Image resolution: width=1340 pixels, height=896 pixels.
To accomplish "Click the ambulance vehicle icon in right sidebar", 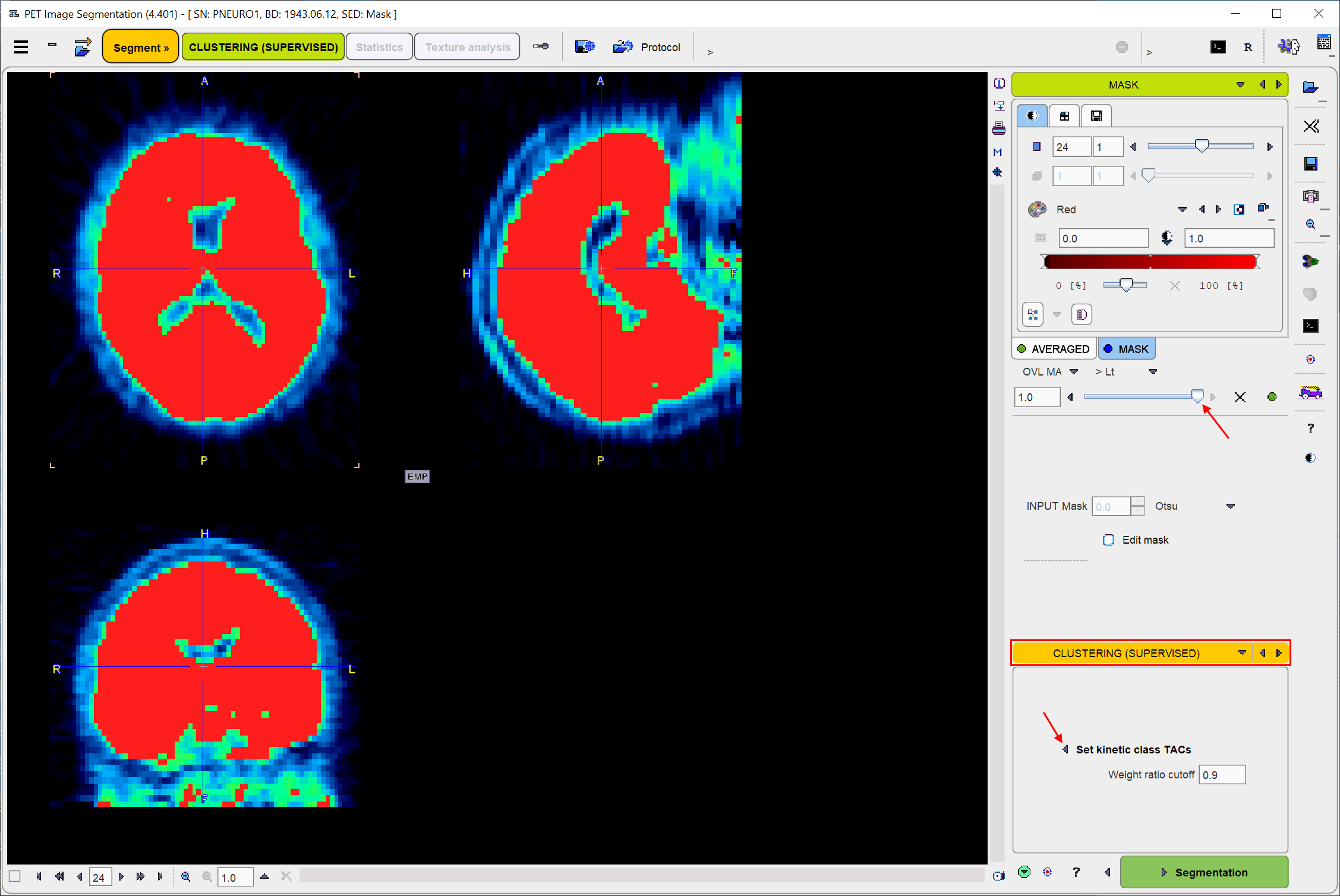I will pyautogui.click(x=1310, y=392).
